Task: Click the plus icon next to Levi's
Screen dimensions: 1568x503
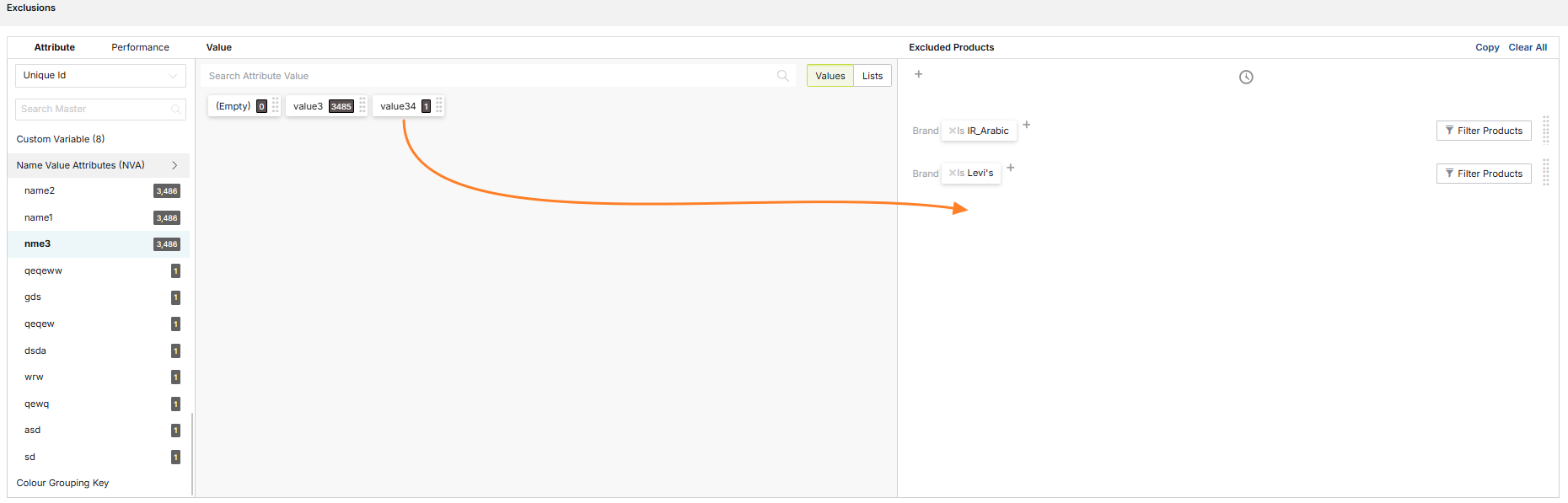Action: (1010, 168)
